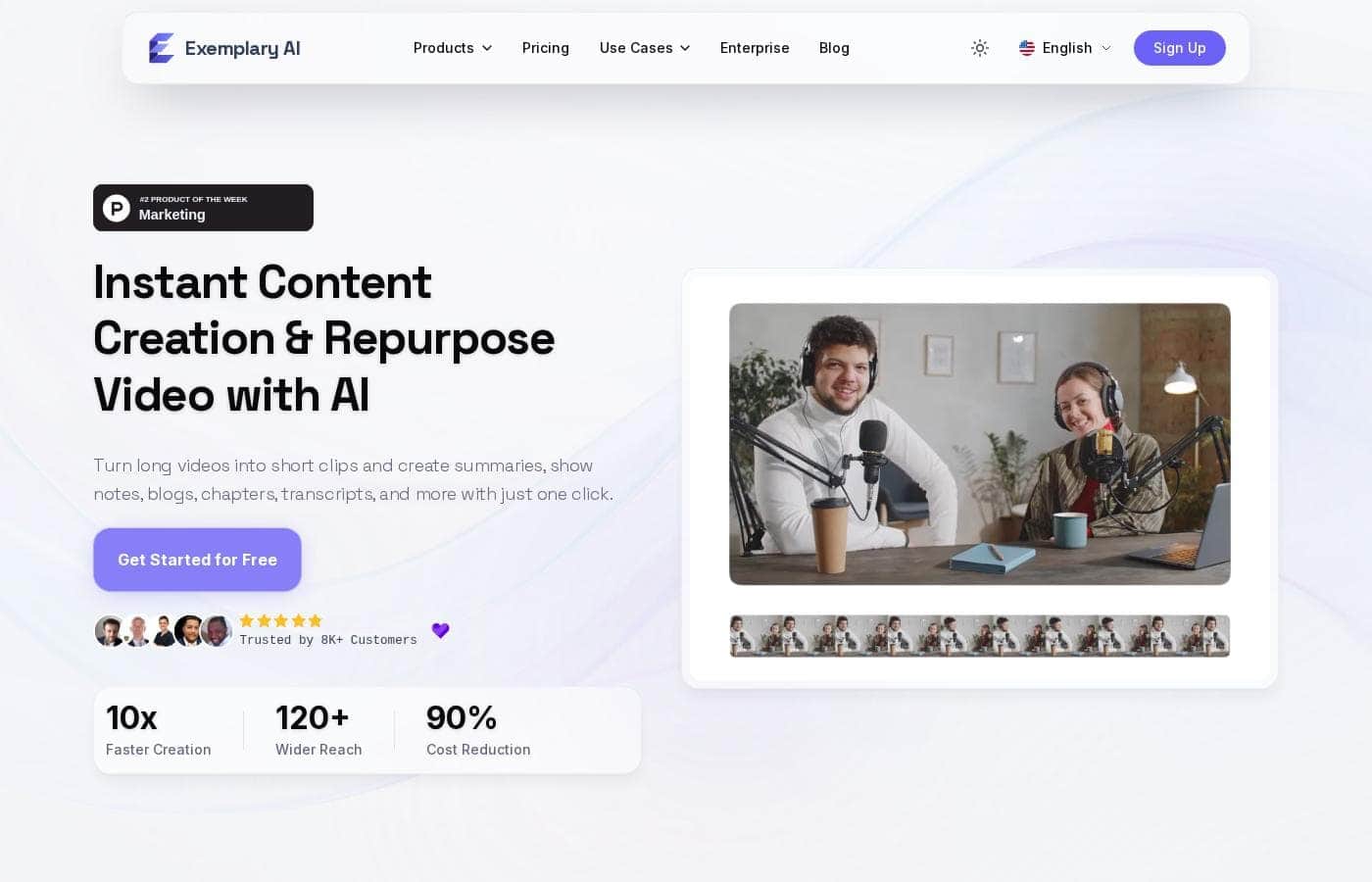Click the US flag language icon
The height and width of the screenshot is (882, 1372).
1027,48
